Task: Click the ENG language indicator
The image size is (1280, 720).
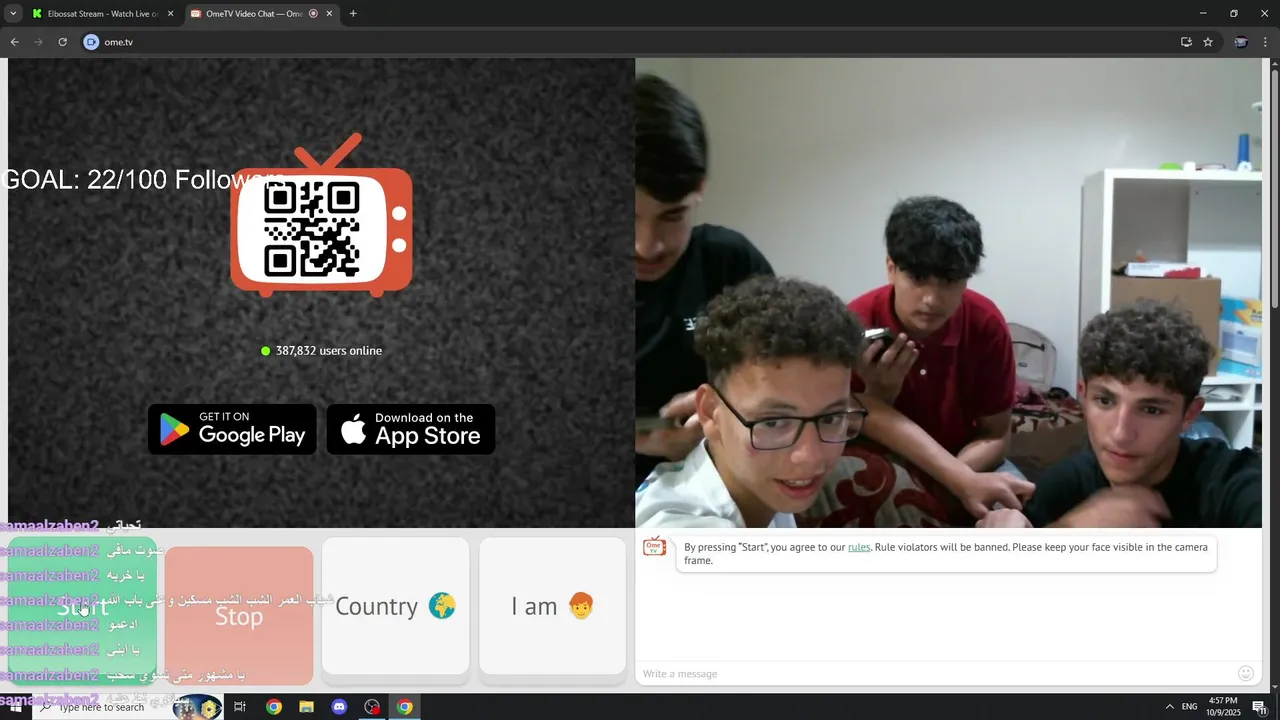Action: click(1190, 707)
